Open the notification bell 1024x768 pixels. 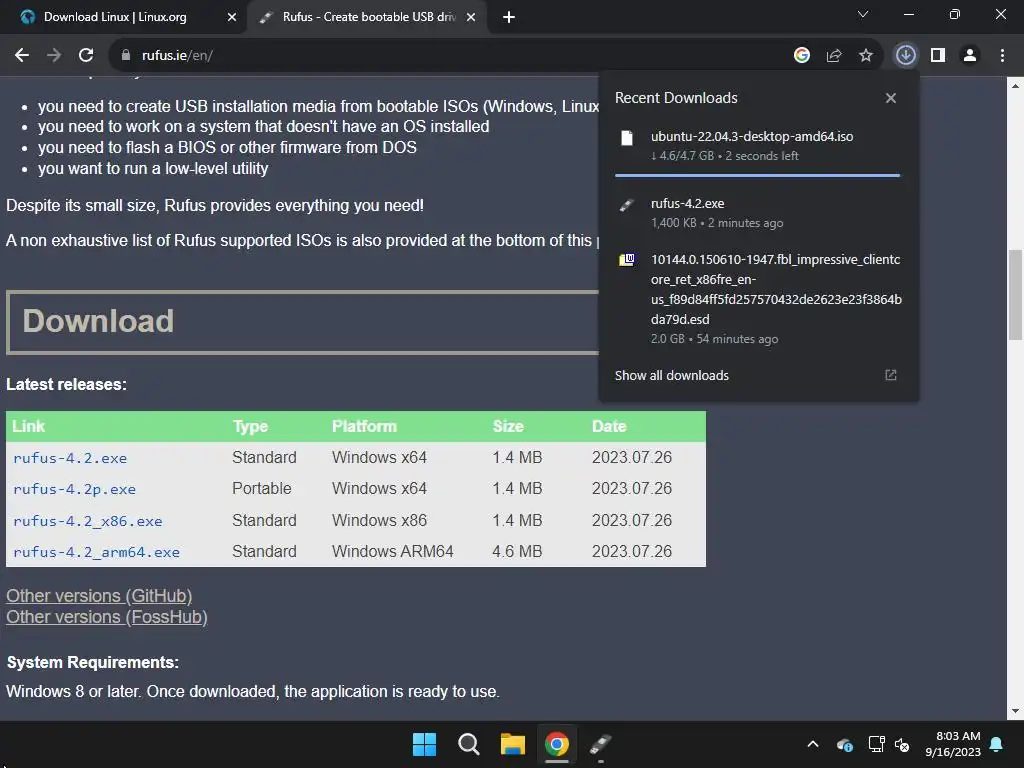tap(997, 744)
